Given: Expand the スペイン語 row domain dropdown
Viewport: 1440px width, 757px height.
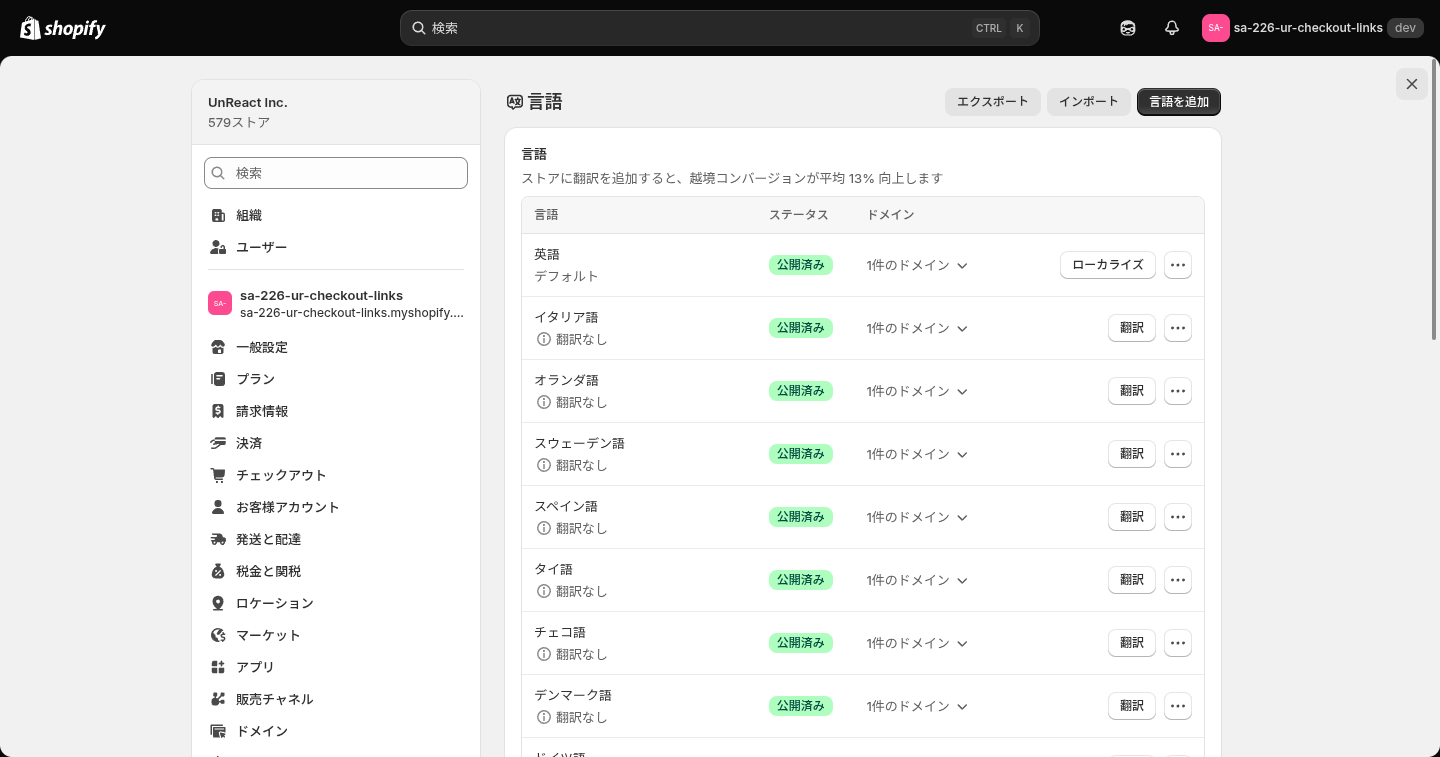Looking at the screenshot, I should click(x=917, y=517).
